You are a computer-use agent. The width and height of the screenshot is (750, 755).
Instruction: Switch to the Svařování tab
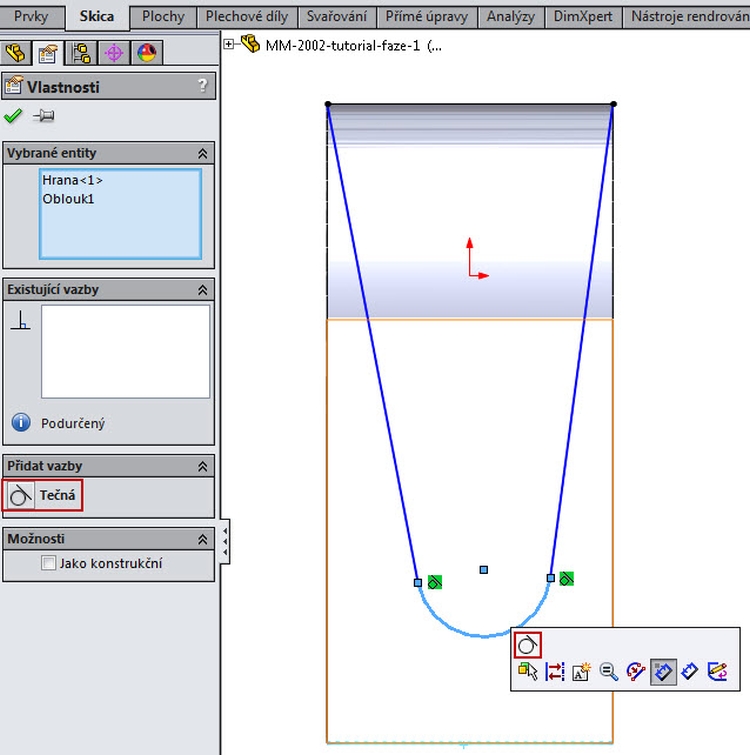tap(337, 17)
